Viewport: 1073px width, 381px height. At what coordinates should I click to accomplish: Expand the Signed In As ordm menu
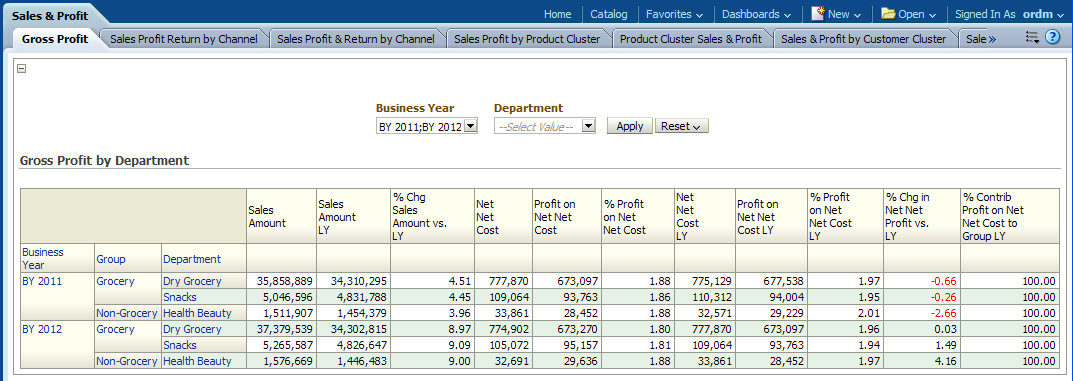1008,14
